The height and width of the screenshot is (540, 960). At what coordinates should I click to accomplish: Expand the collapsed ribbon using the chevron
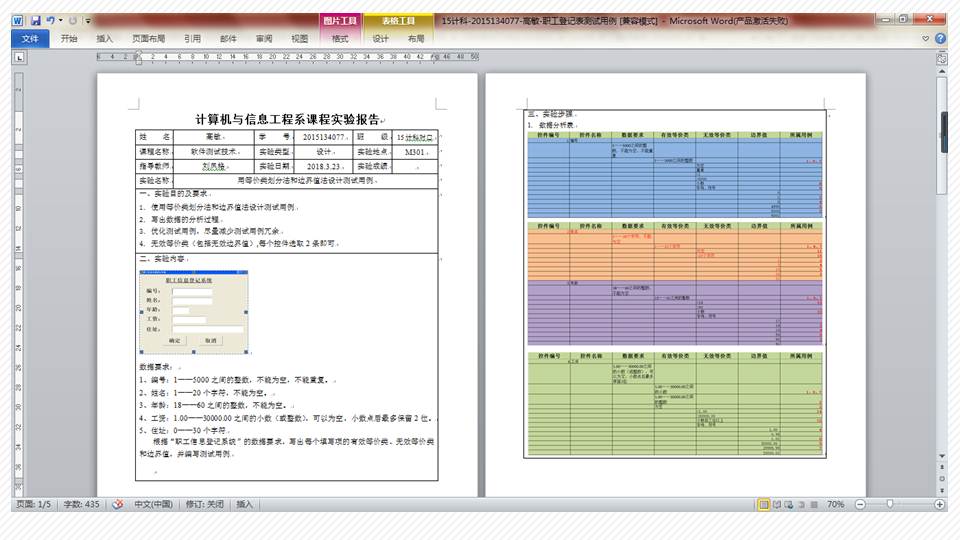[925, 39]
